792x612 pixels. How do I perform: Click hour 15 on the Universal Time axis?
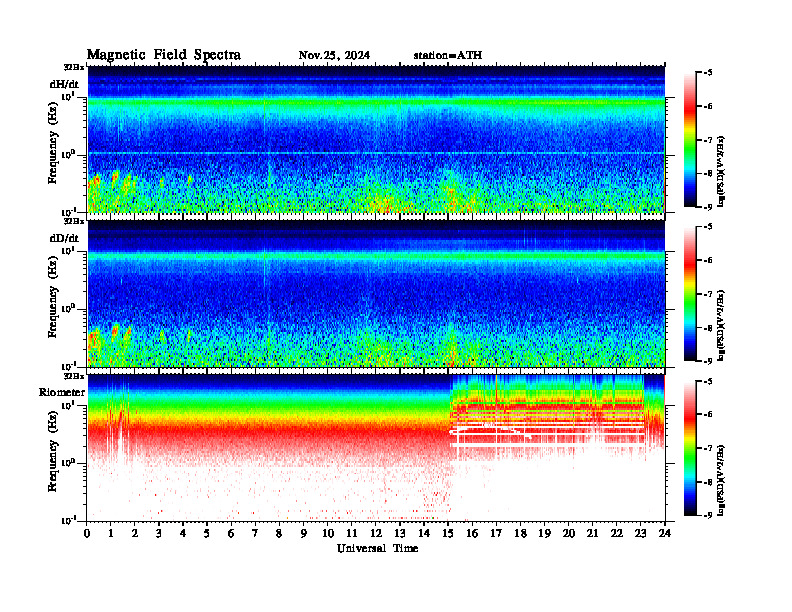[x=448, y=534]
